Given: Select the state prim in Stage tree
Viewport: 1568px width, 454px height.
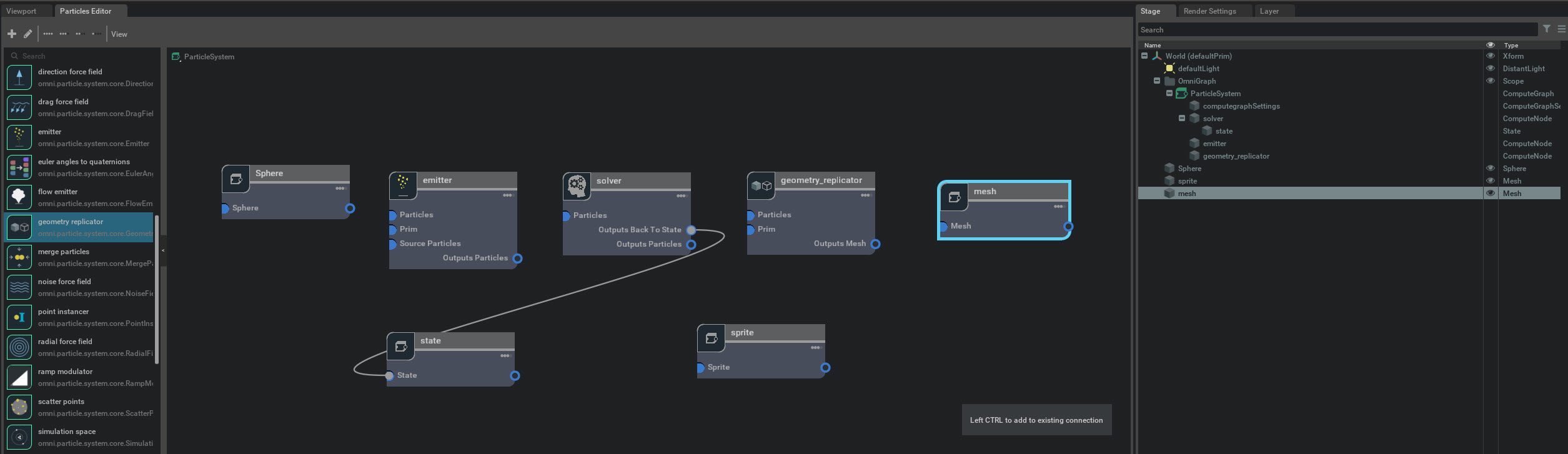Looking at the screenshot, I should [1224, 131].
